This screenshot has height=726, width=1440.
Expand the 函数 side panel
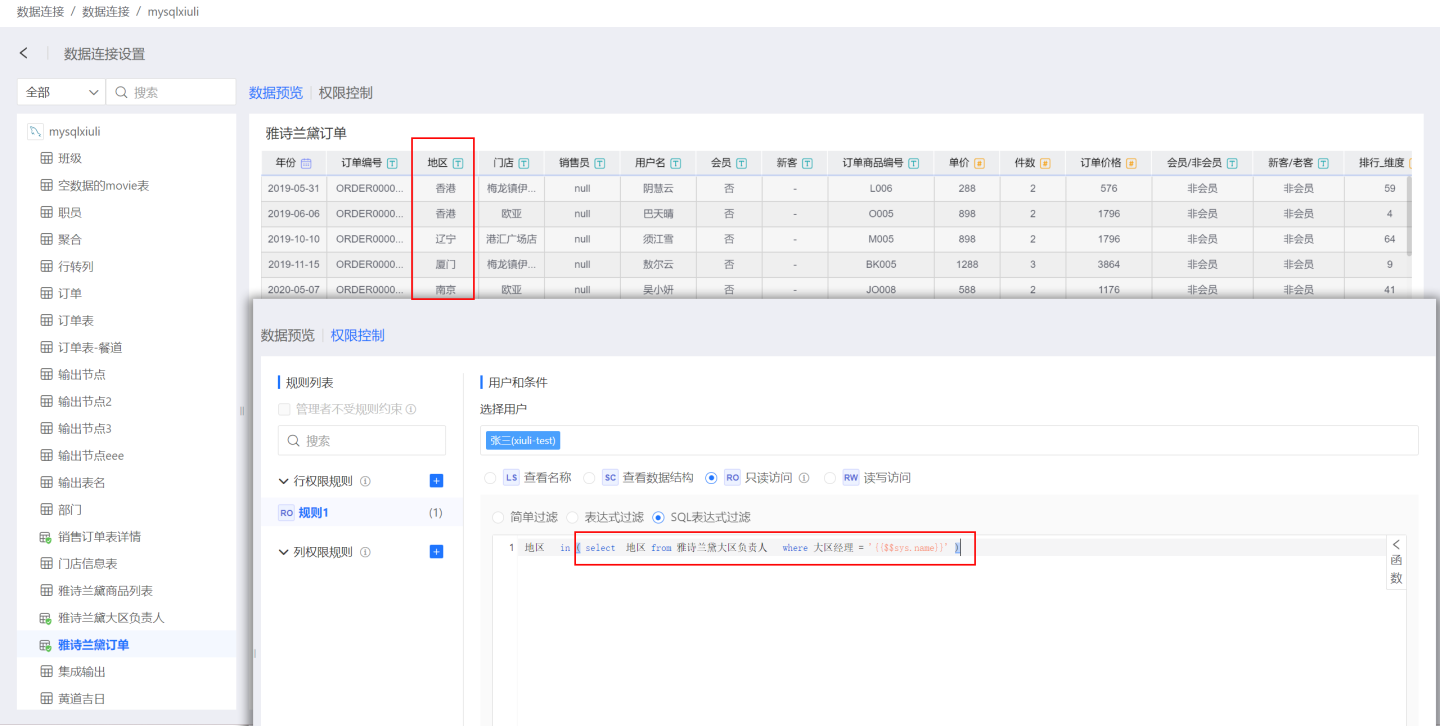(1396, 560)
